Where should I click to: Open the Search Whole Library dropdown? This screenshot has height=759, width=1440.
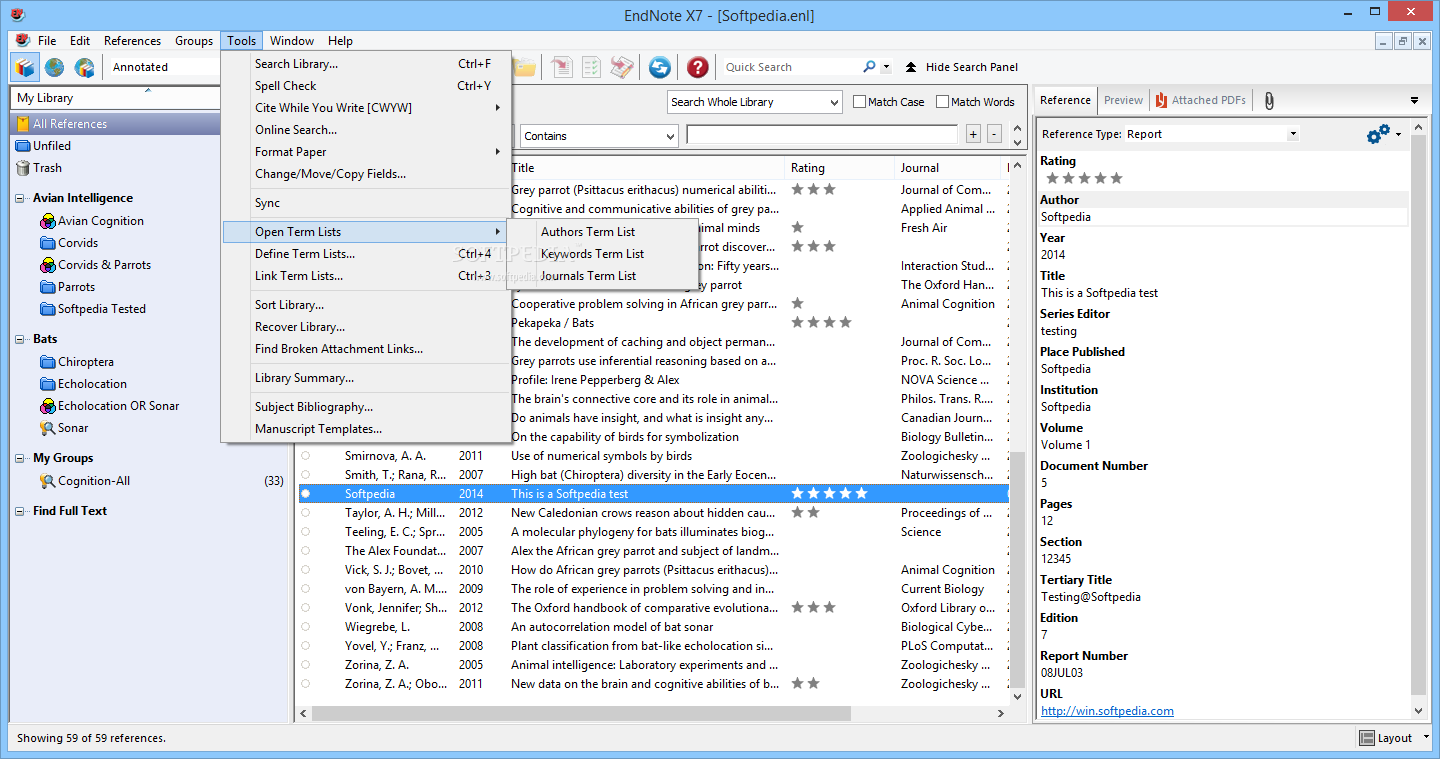[755, 102]
